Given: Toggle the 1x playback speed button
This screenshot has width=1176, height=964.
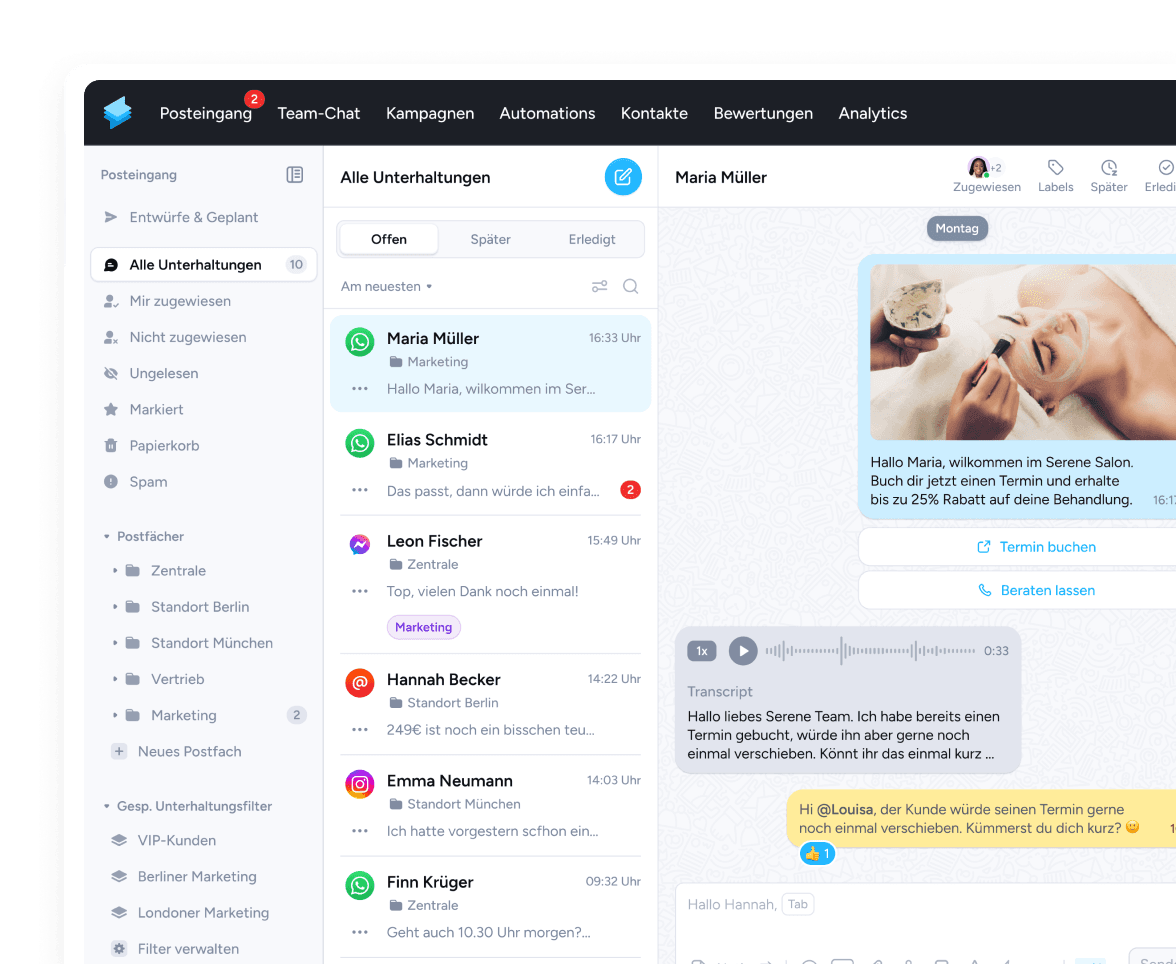Looking at the screenshot, I should coord(702,651).
